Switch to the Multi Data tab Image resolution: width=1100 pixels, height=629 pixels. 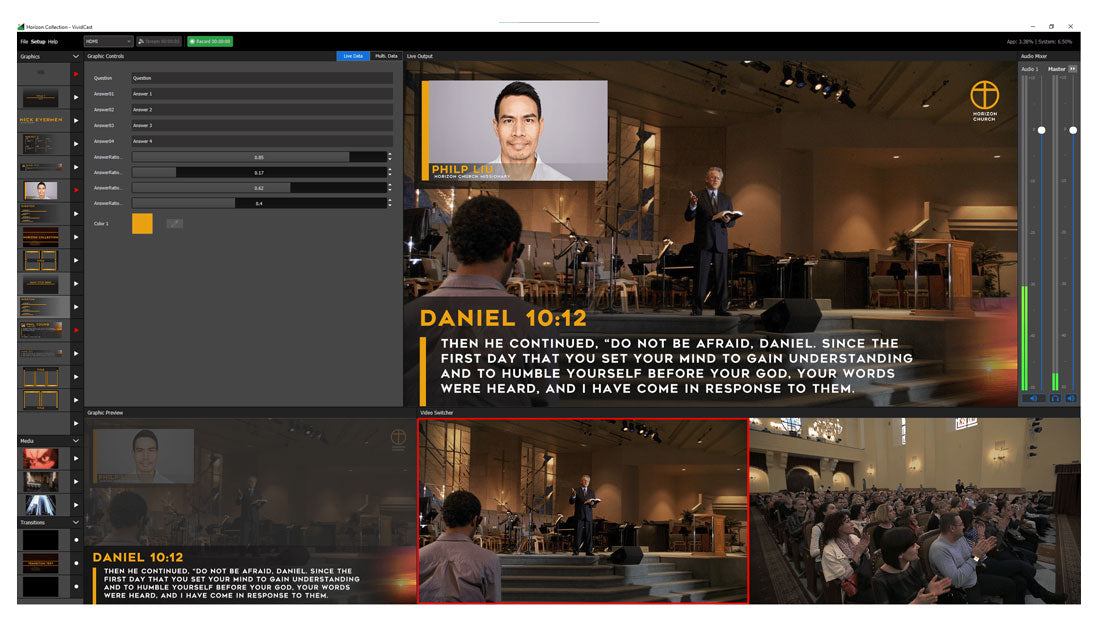[x=386, y=57]
